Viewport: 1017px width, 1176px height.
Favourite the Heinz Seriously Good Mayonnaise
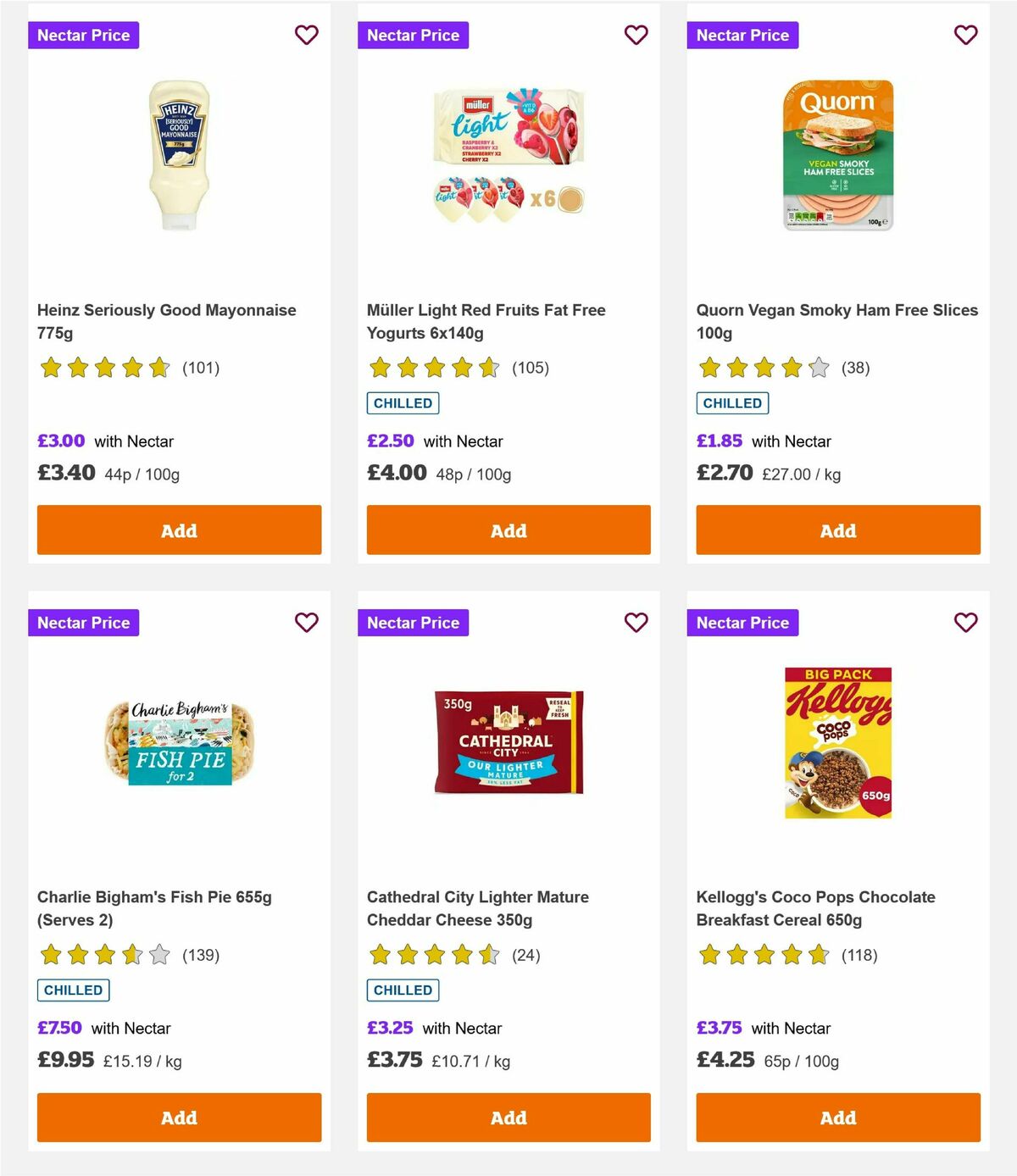(306, 36)
